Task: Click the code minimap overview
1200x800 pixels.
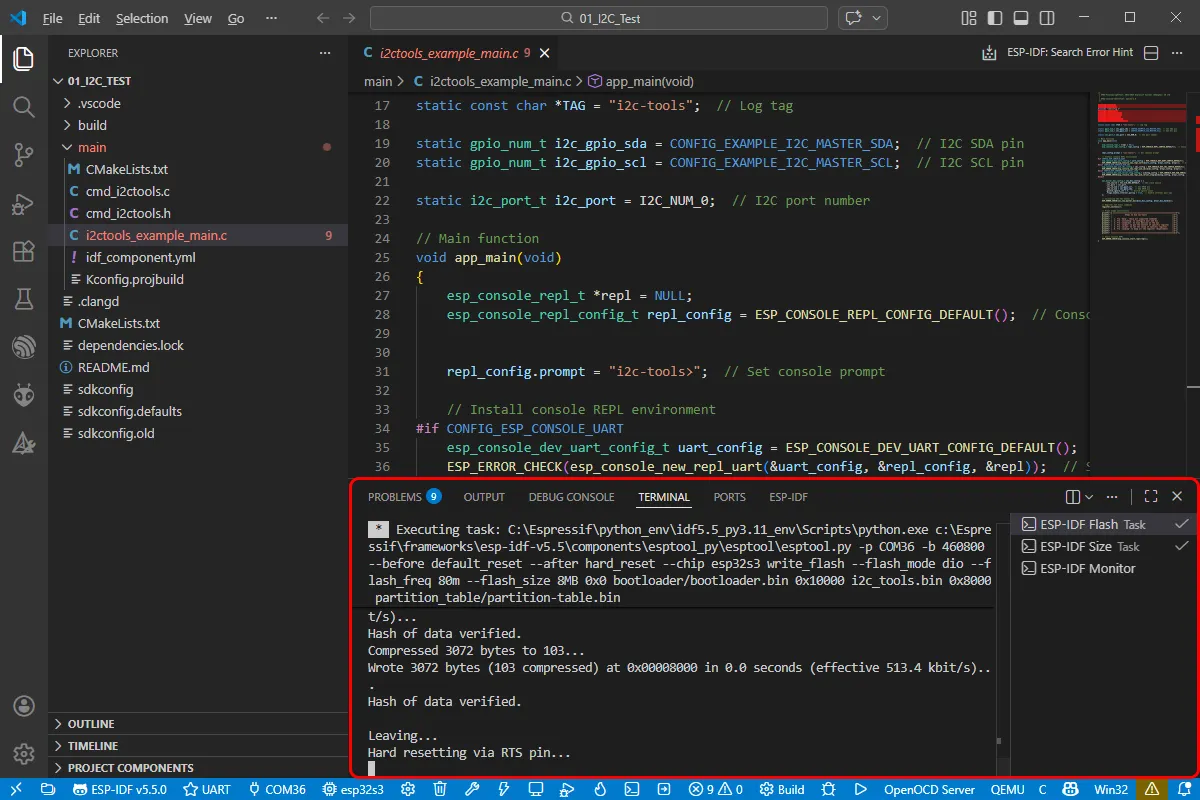Action: click(x=1141, y=170)
